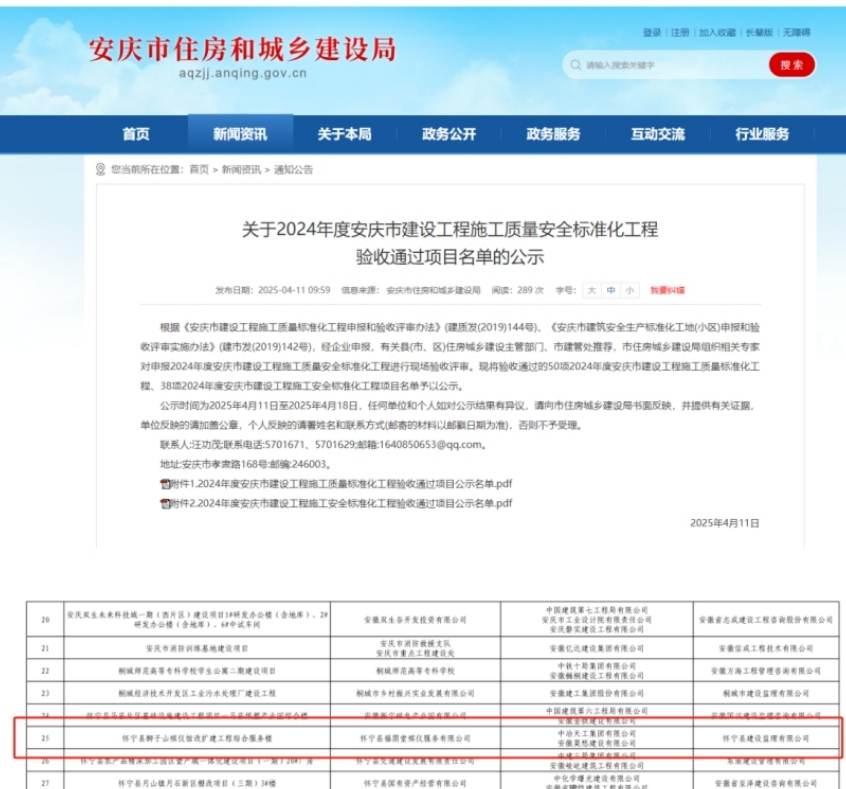Click the PDF icon for 附件2
Viewport: 846px width, 789px height.
point(165,503)
